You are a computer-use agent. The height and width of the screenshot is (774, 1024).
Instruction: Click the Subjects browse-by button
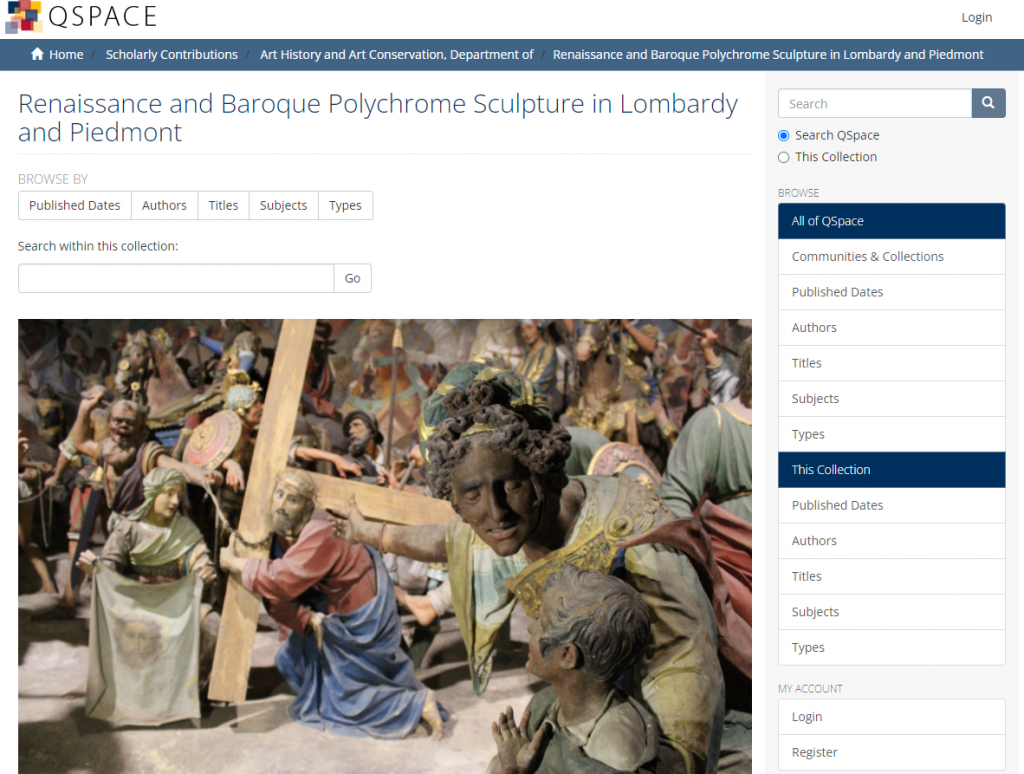coord(283,205)
